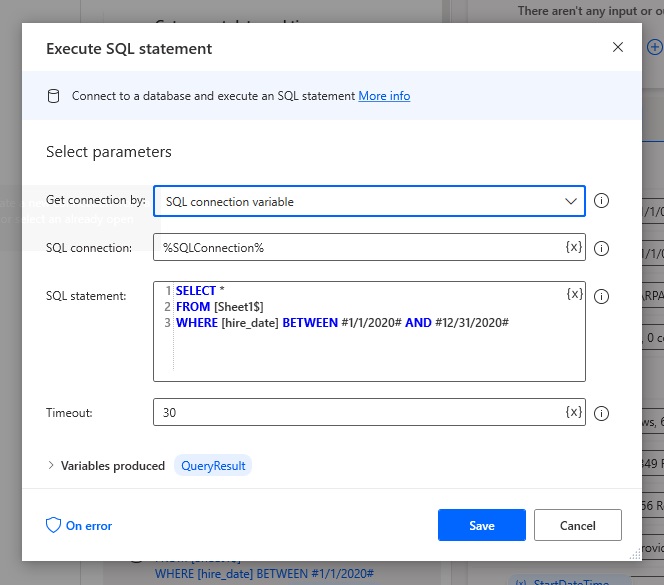Click info icon beside SQL connection field
This screenshot has height=585, width=664.
601,249
